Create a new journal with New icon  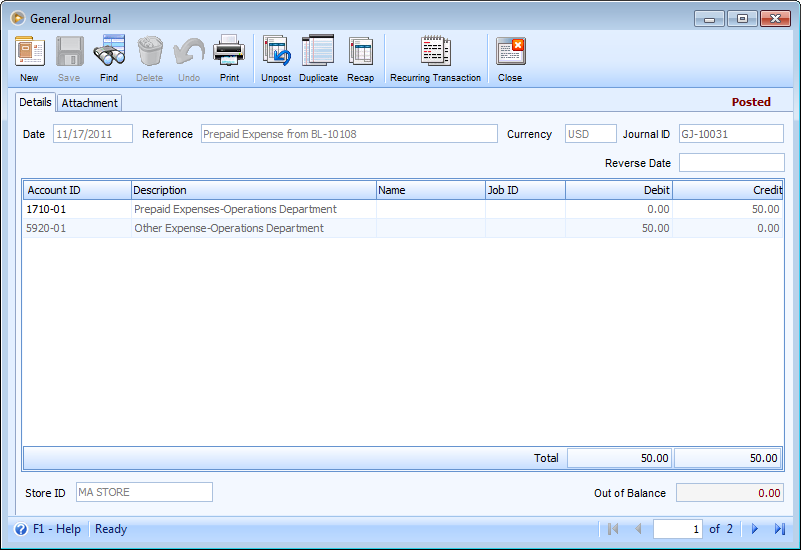coord(30,52)
